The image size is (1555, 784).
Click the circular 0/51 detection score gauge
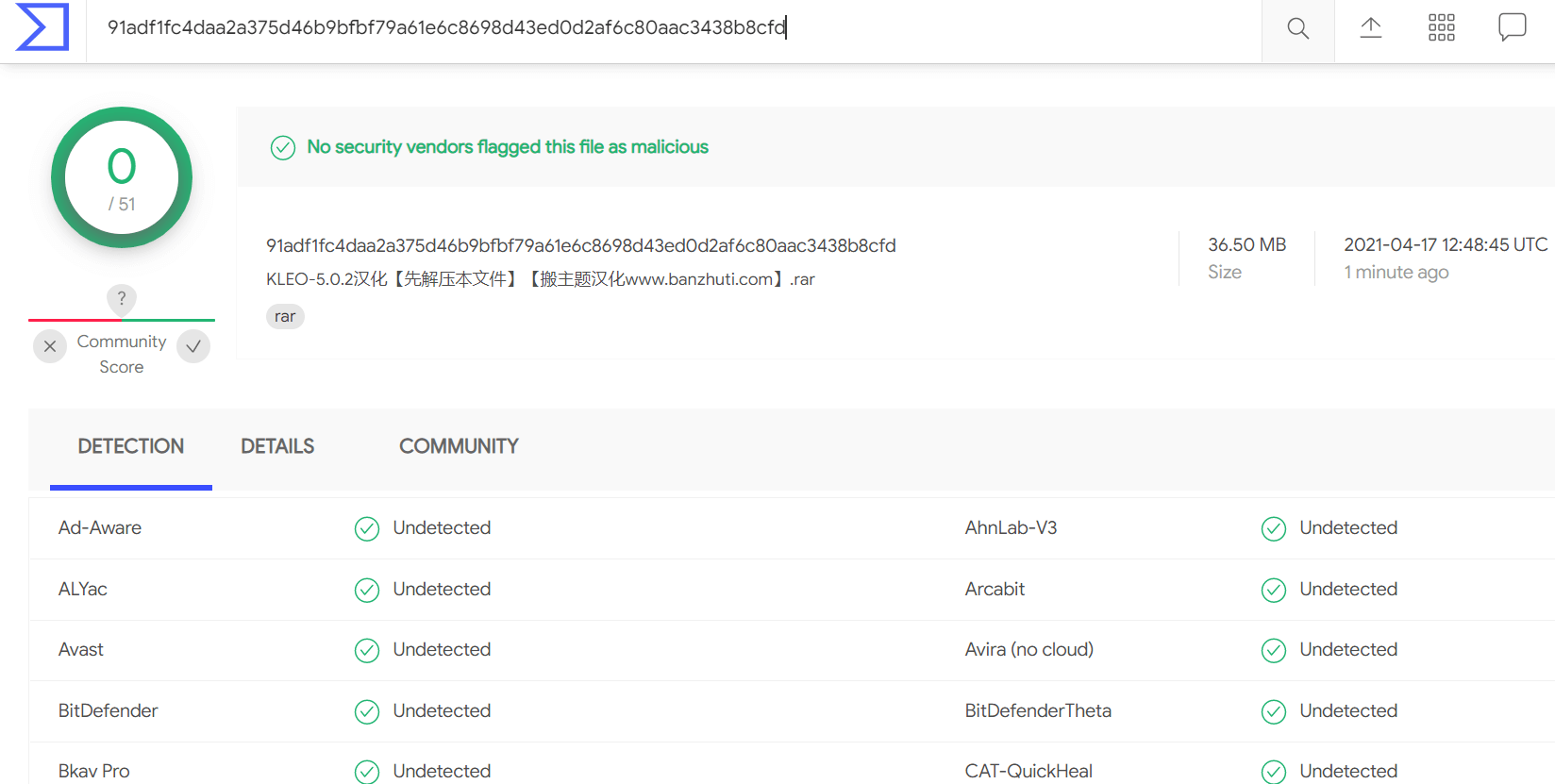122,177
